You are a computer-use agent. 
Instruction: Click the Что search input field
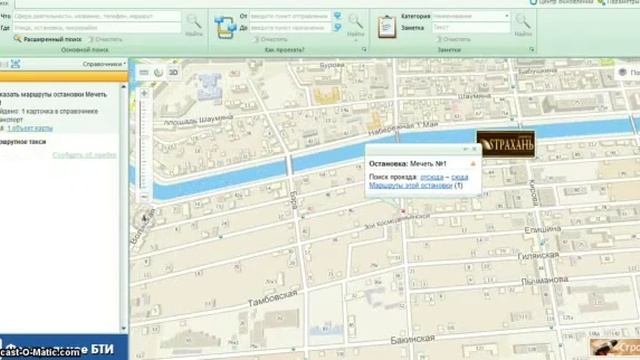97,16
